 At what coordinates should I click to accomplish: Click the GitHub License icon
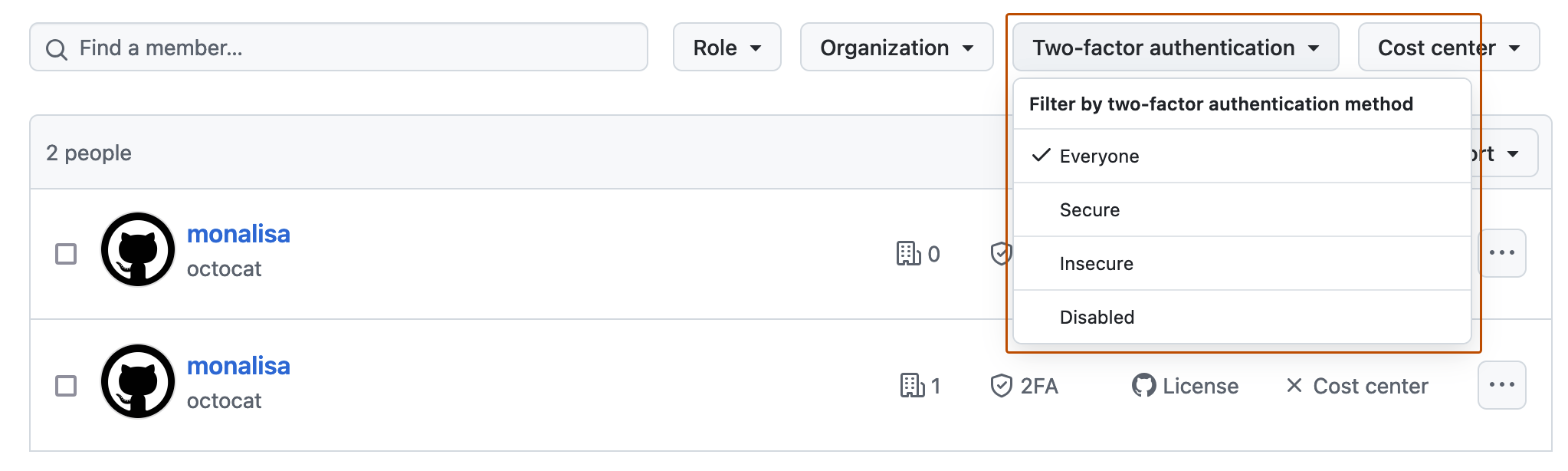pos(1143,386)
